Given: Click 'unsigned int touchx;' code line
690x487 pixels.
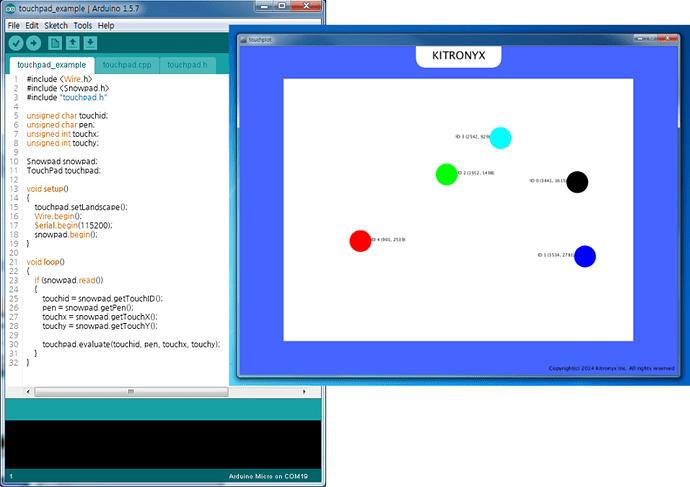Looking at the screenshot, I should coord(62,134).
